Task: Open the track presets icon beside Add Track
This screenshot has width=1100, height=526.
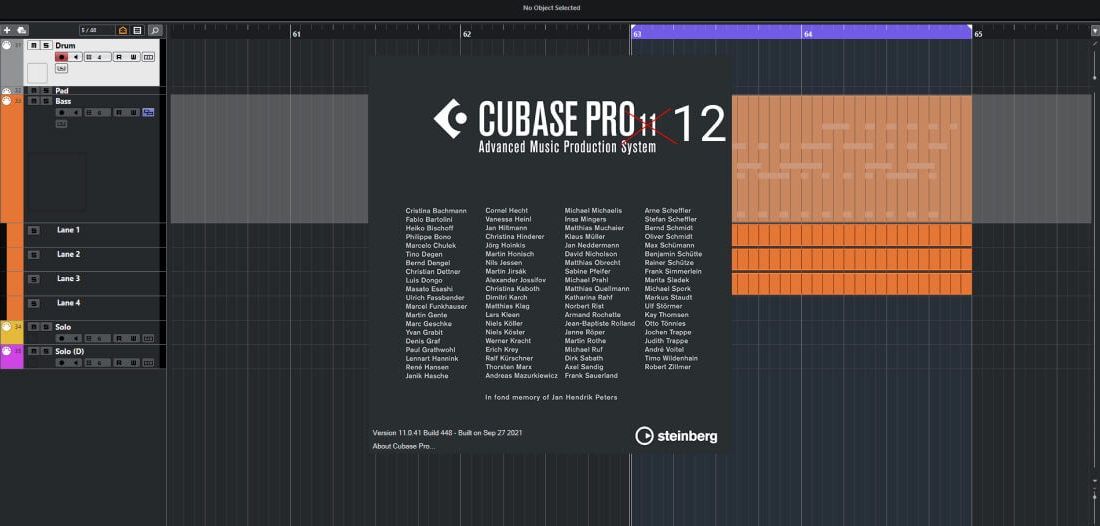Action: (21, 30)
